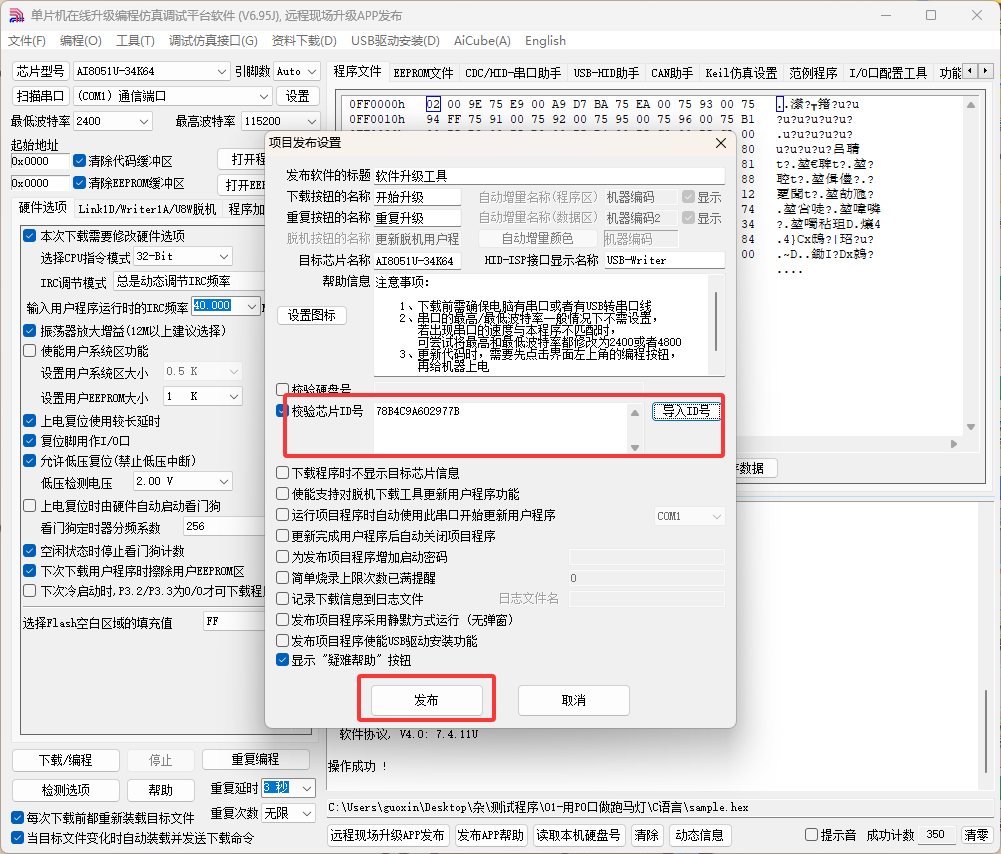The width and height of the screenshot is (1001, 854).
Task: Click up arrow of chip ID list
Action: pyautogui.click(x=635, y=413)
